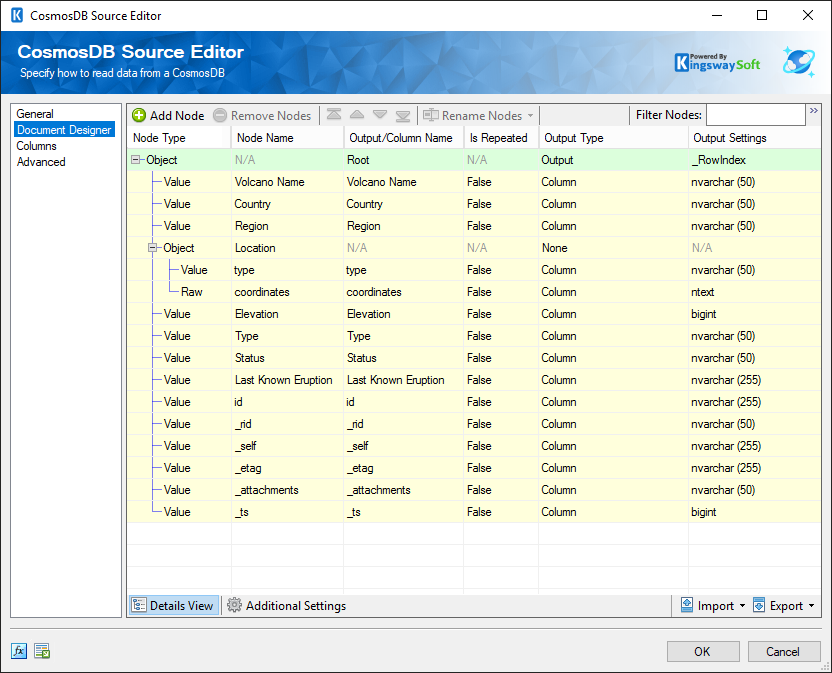Click the id node name cell
Viewport: 832px width, 673px height.
pos(287,402)
